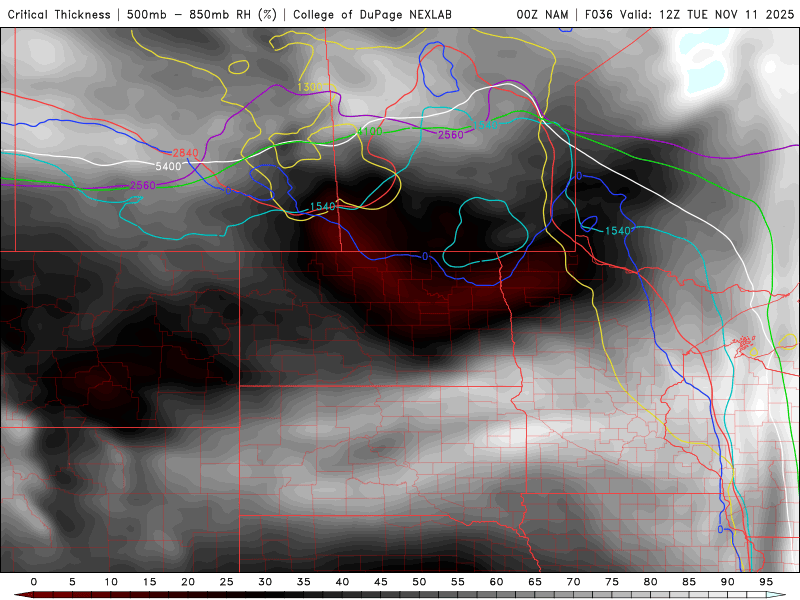Click the colorbar tick label "70"

click(573, 582)
